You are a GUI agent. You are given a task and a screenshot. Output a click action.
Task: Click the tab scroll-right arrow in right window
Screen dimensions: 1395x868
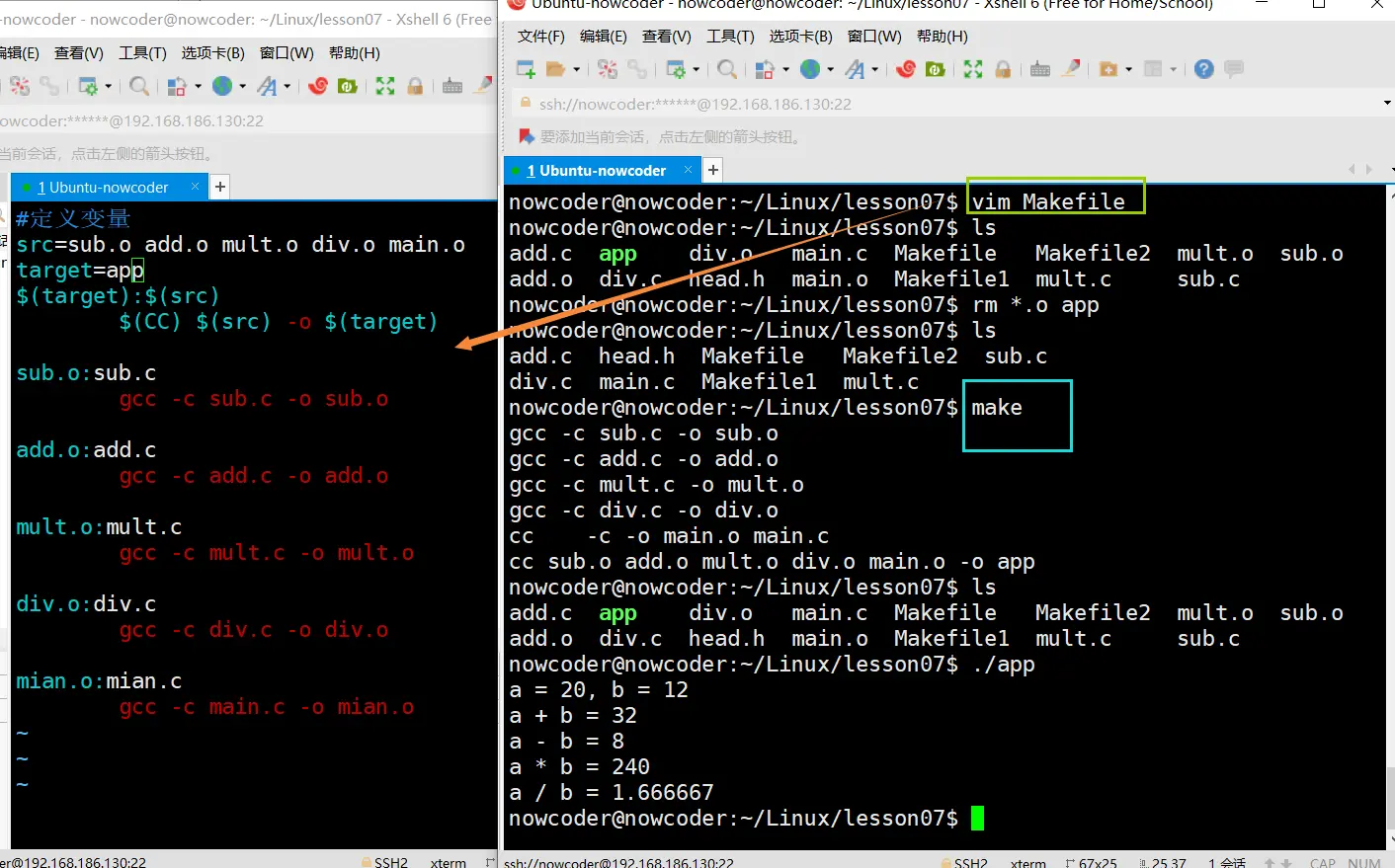click(1369, 170)
